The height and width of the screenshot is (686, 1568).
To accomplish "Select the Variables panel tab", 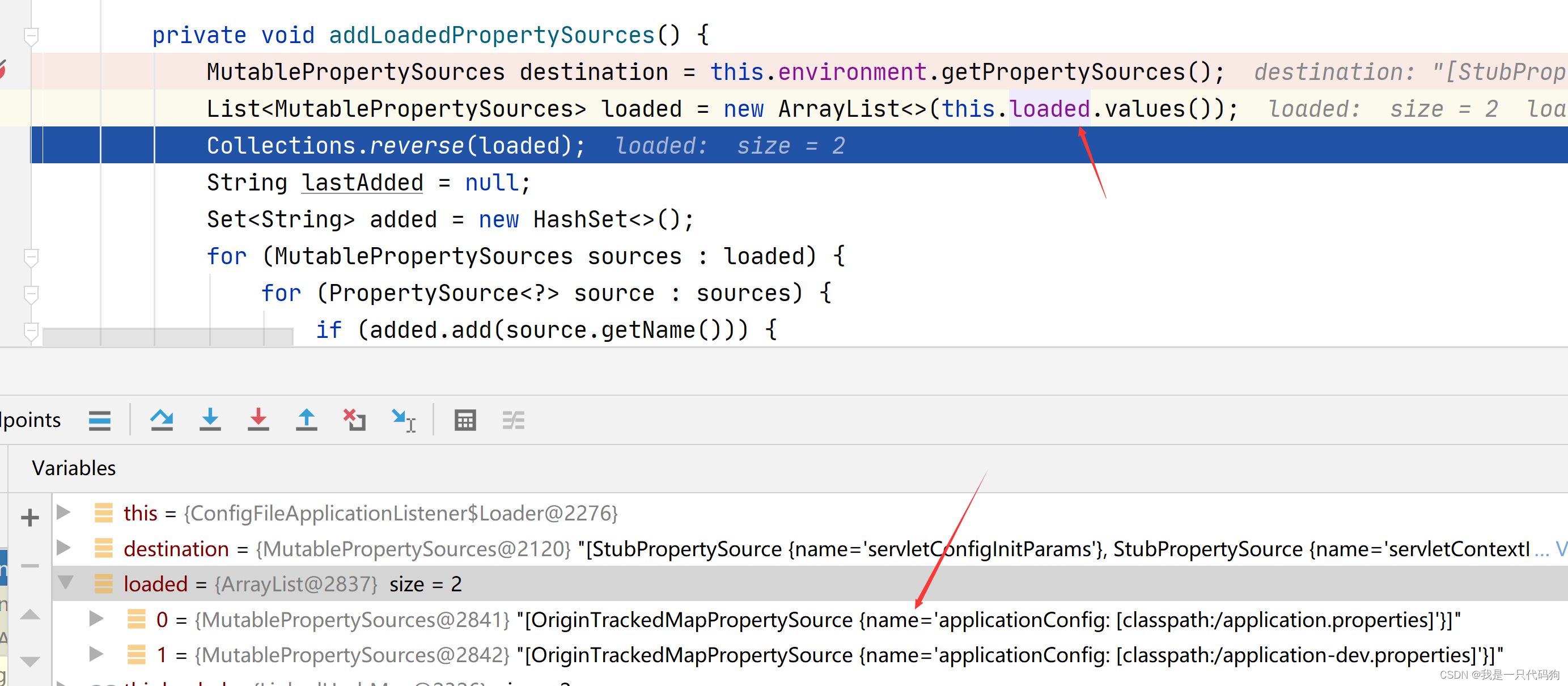I will pyautogui.click(x=74, y=468).
